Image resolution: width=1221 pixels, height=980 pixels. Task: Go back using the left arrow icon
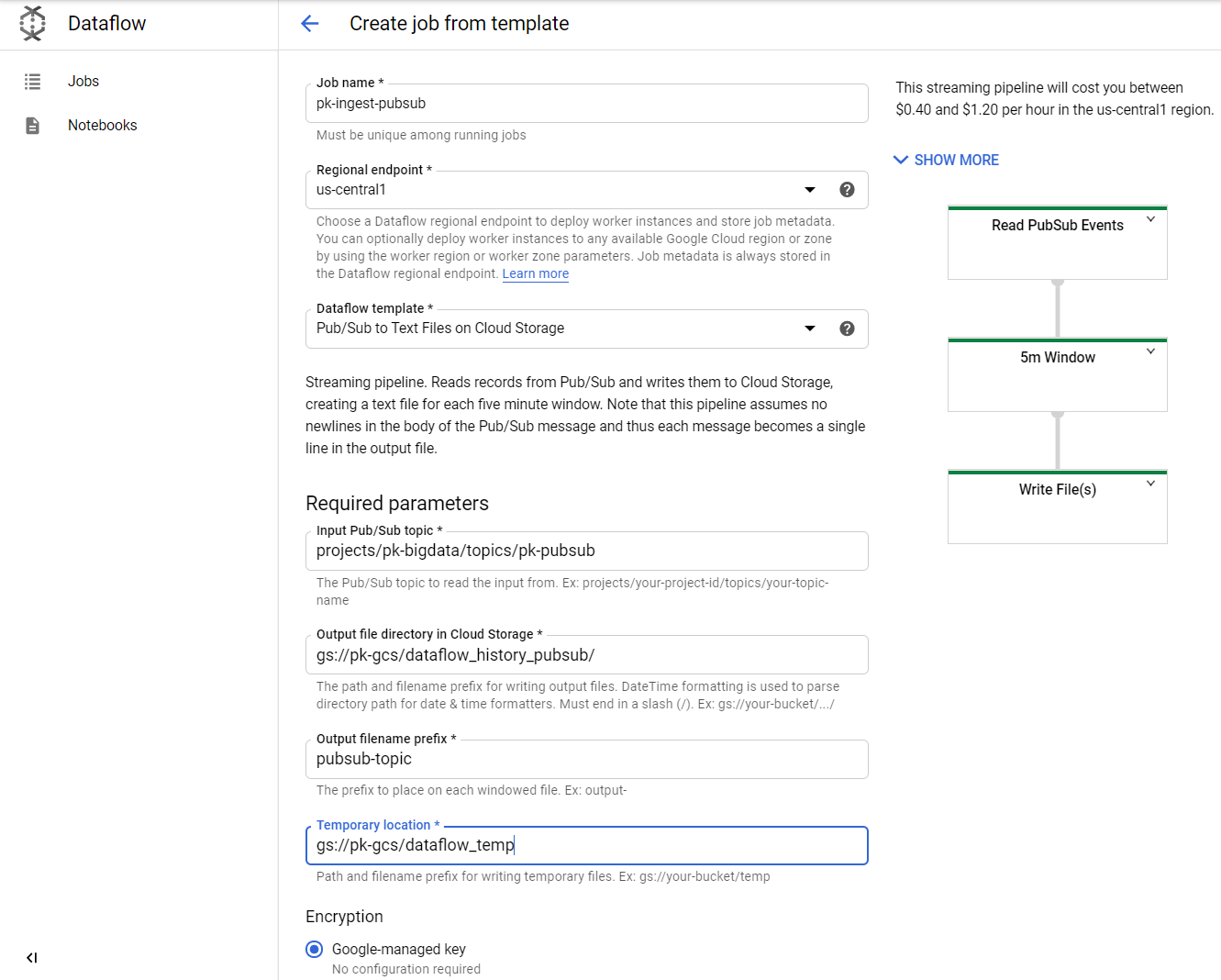[x=310, y=24]
